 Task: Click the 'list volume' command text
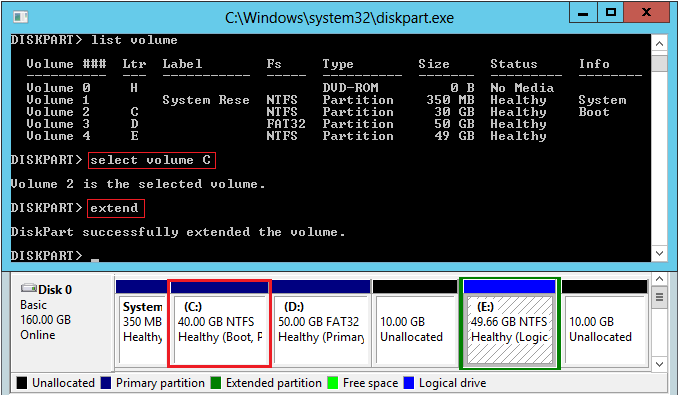(134, 40)
